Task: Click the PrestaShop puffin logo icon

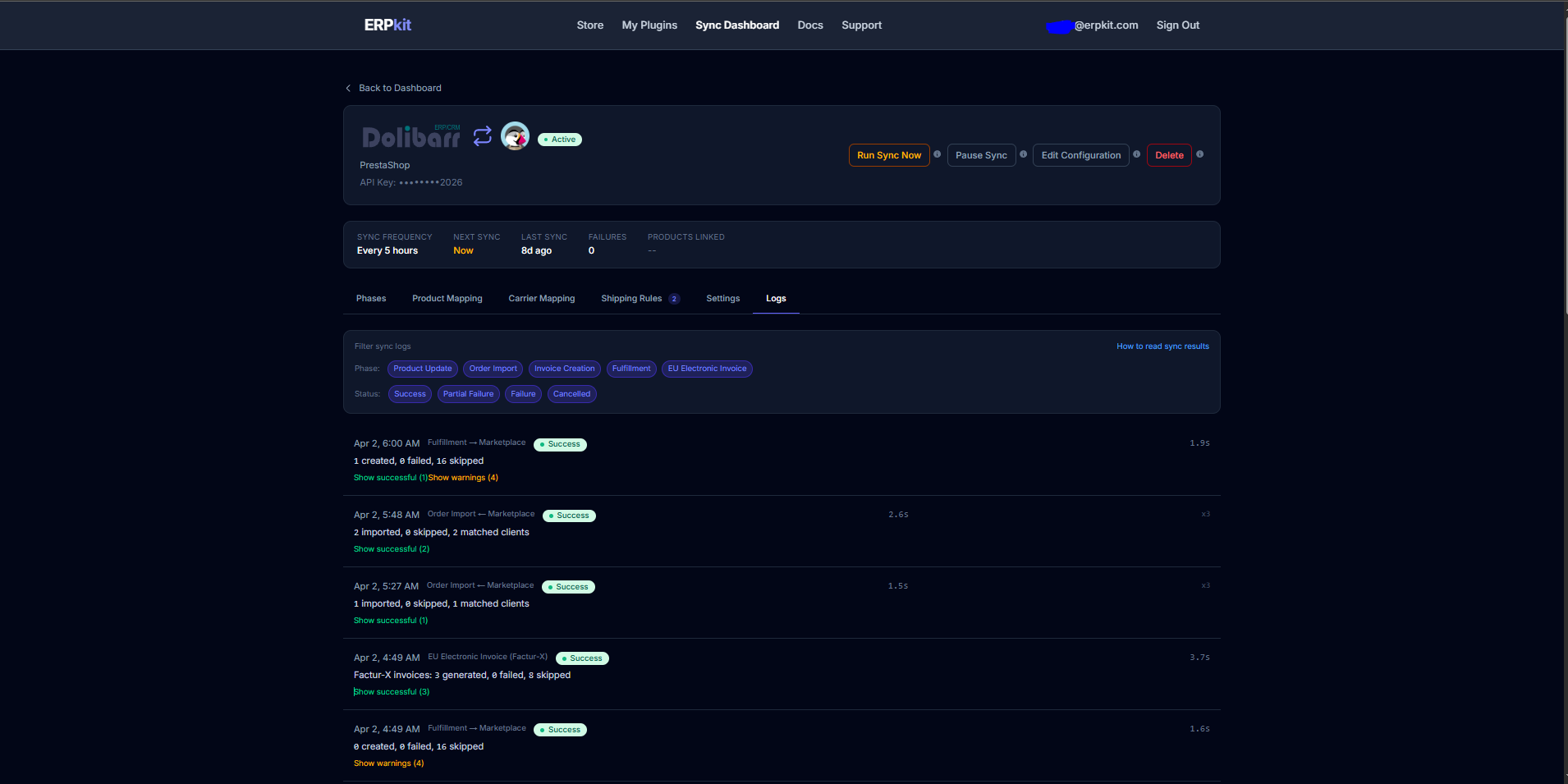Action: point(515,136)
